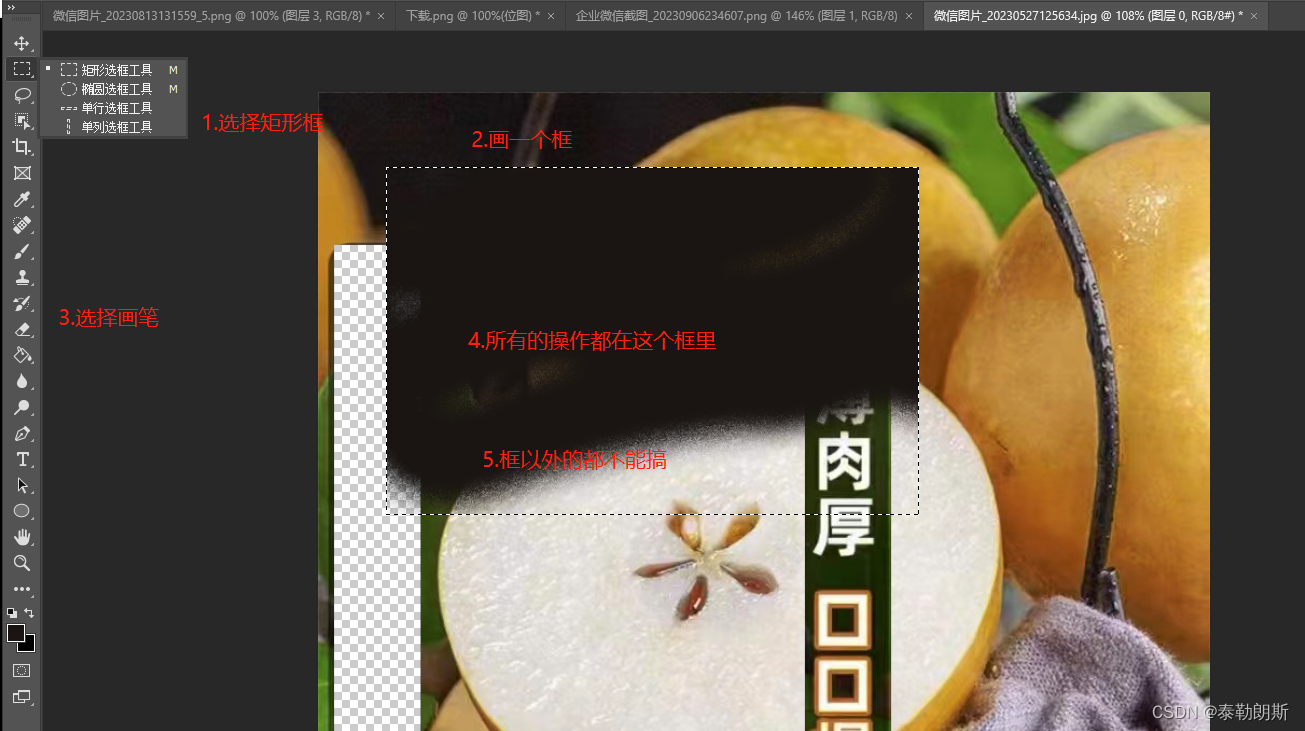Change the screen mode
The width and height of the screenshot is (1305, 731).
[x=22, y=696]
